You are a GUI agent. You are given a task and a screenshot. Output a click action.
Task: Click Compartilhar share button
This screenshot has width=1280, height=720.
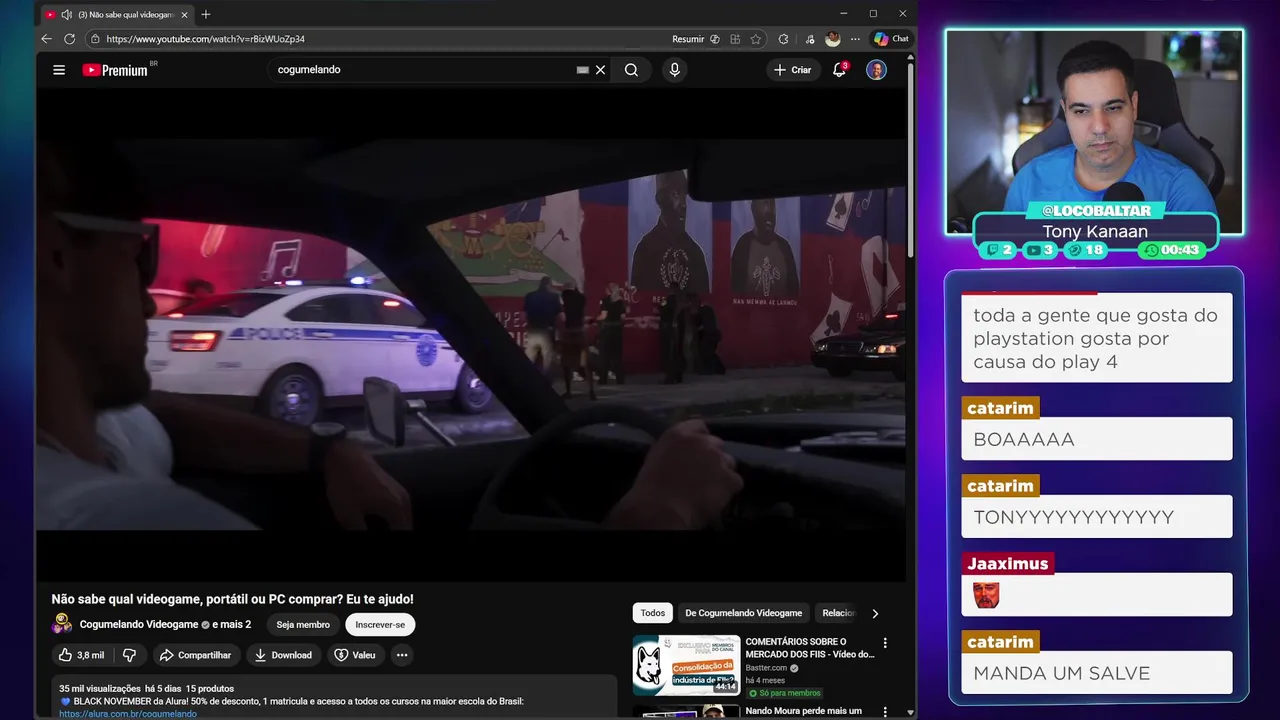pyautogui.click(x=195, y=655)
